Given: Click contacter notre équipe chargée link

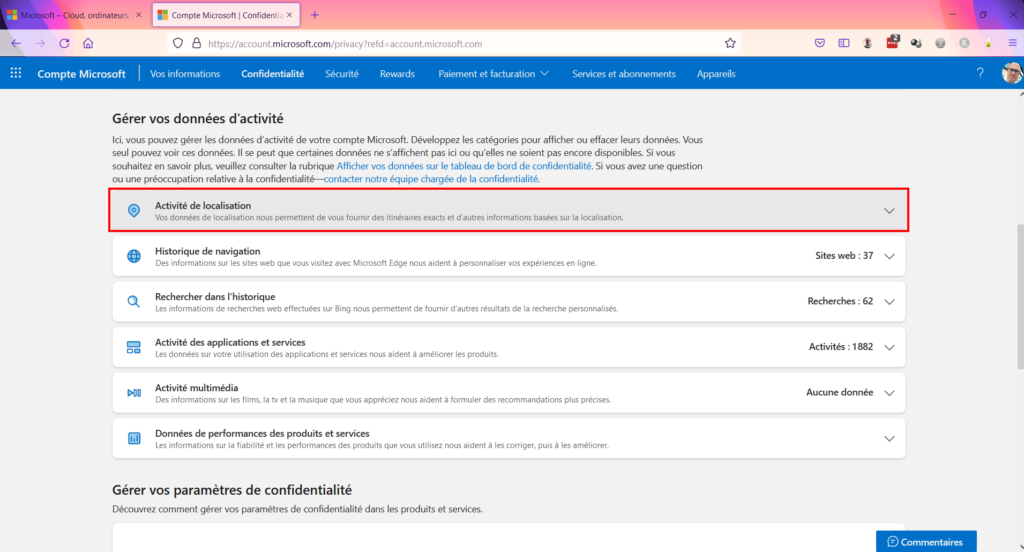Looking at the screenshot, I should pos(431,179).
